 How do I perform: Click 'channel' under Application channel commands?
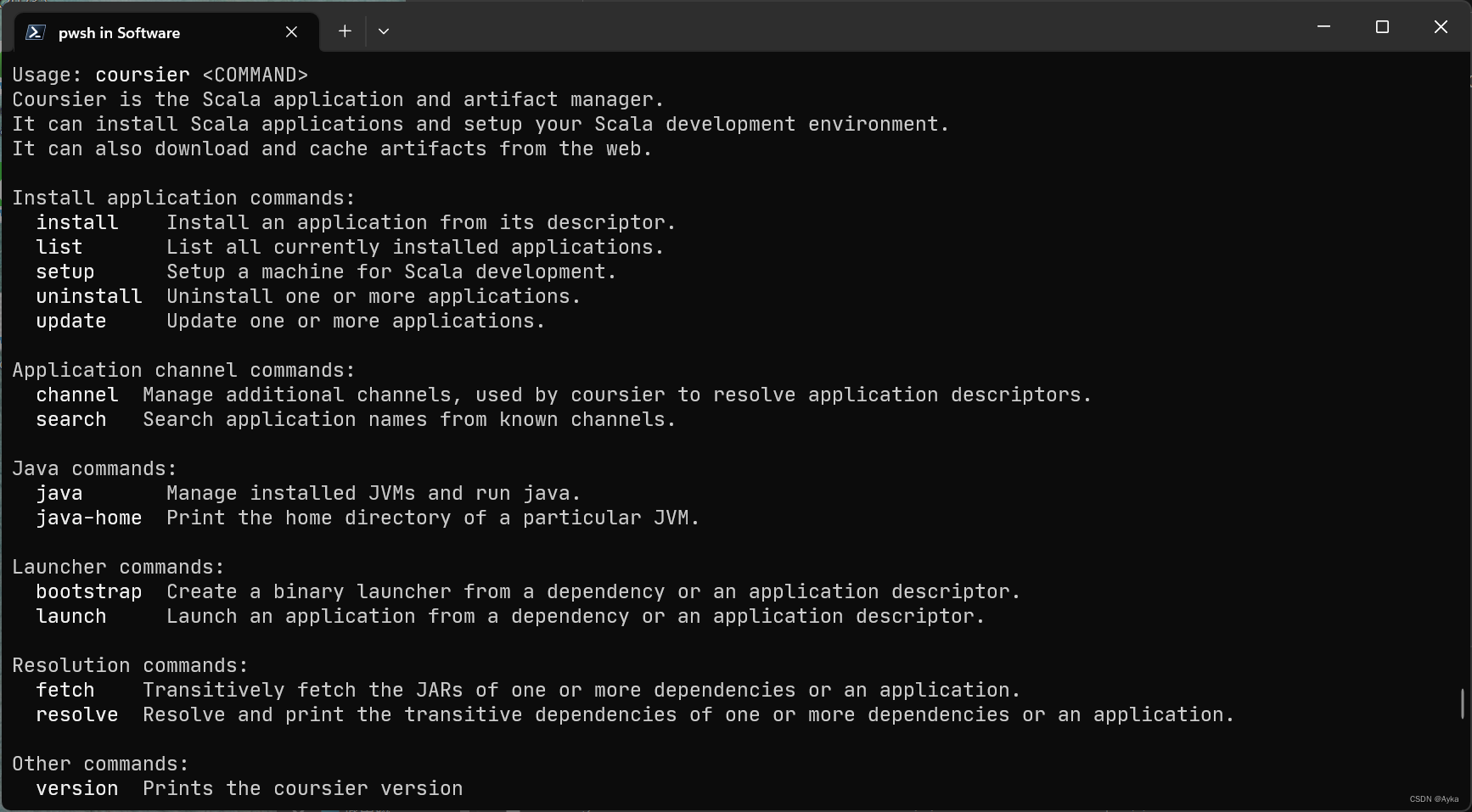76,395
